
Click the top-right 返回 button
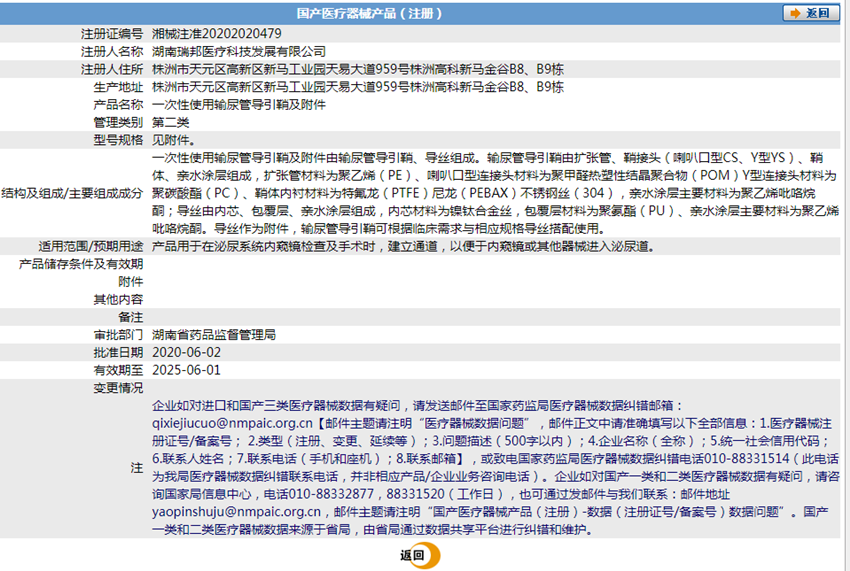810,13
